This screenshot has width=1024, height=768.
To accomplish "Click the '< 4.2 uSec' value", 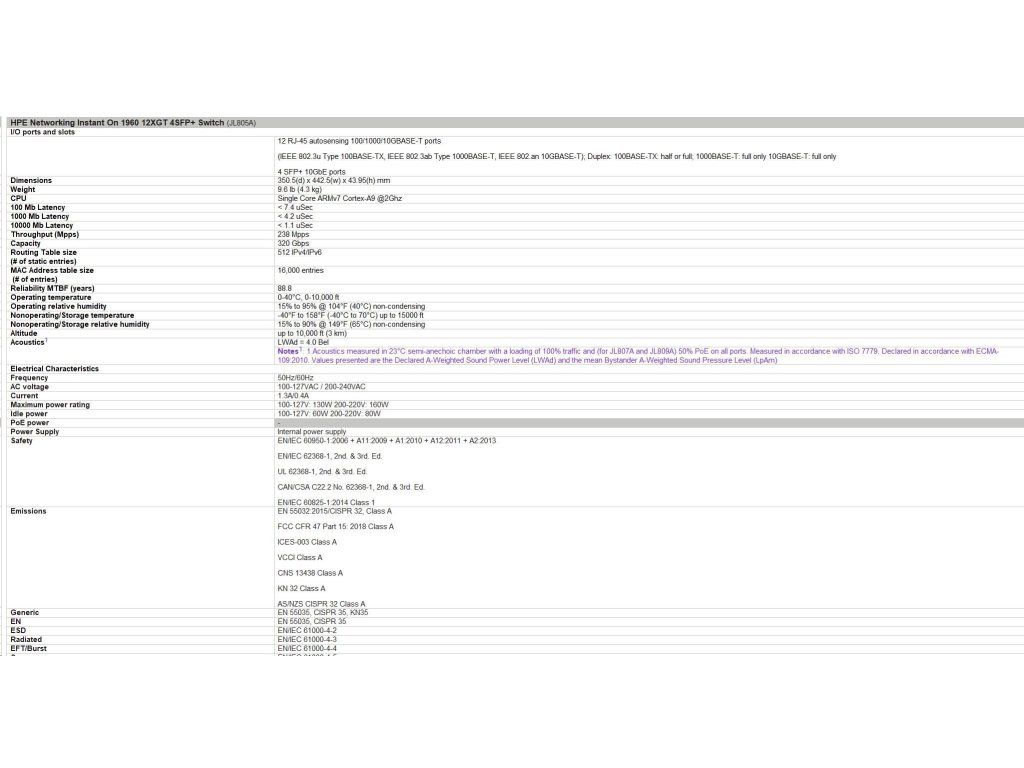I will pyautogui.click(x=295, y=217).
